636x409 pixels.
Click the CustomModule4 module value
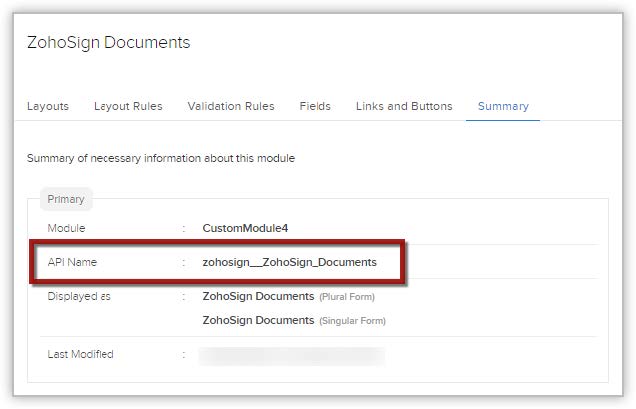pos(245,228)
